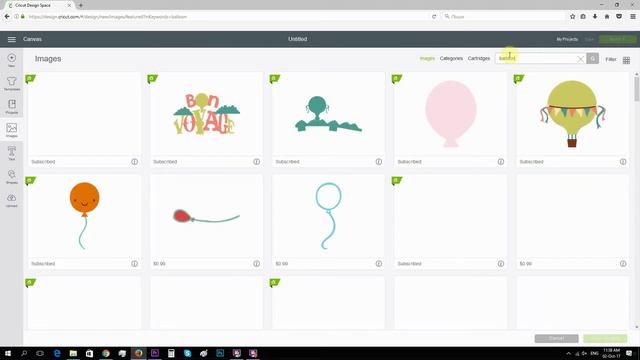
Task: Open the Windows Start menu
Action: tap(7, 353)
